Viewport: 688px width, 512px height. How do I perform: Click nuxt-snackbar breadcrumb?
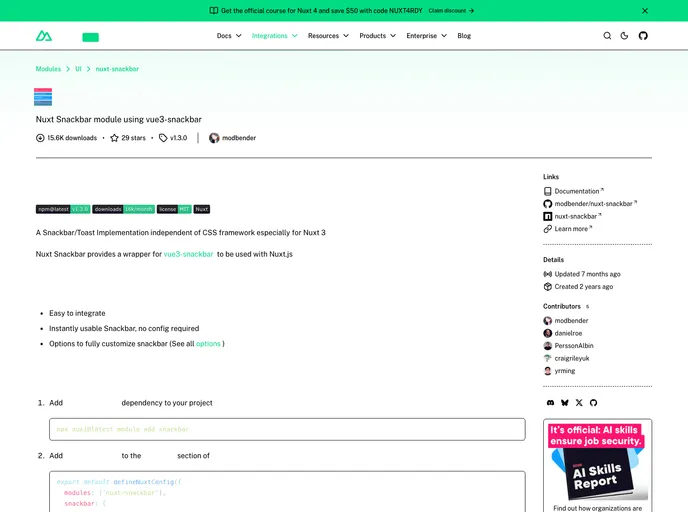tap(117, 69)
